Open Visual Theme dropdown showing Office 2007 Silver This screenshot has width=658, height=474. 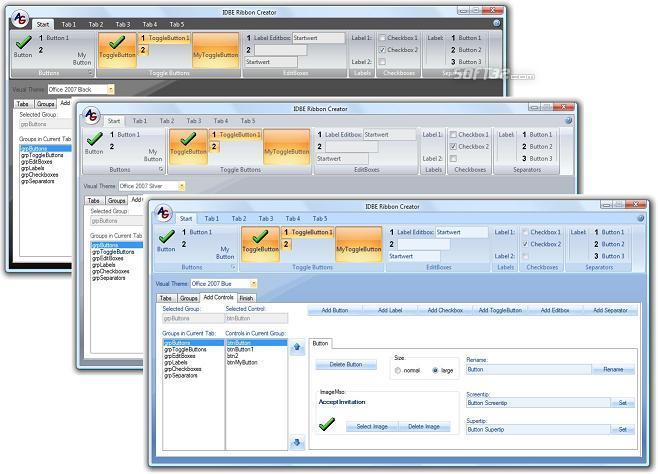click(x=181, y=186)
